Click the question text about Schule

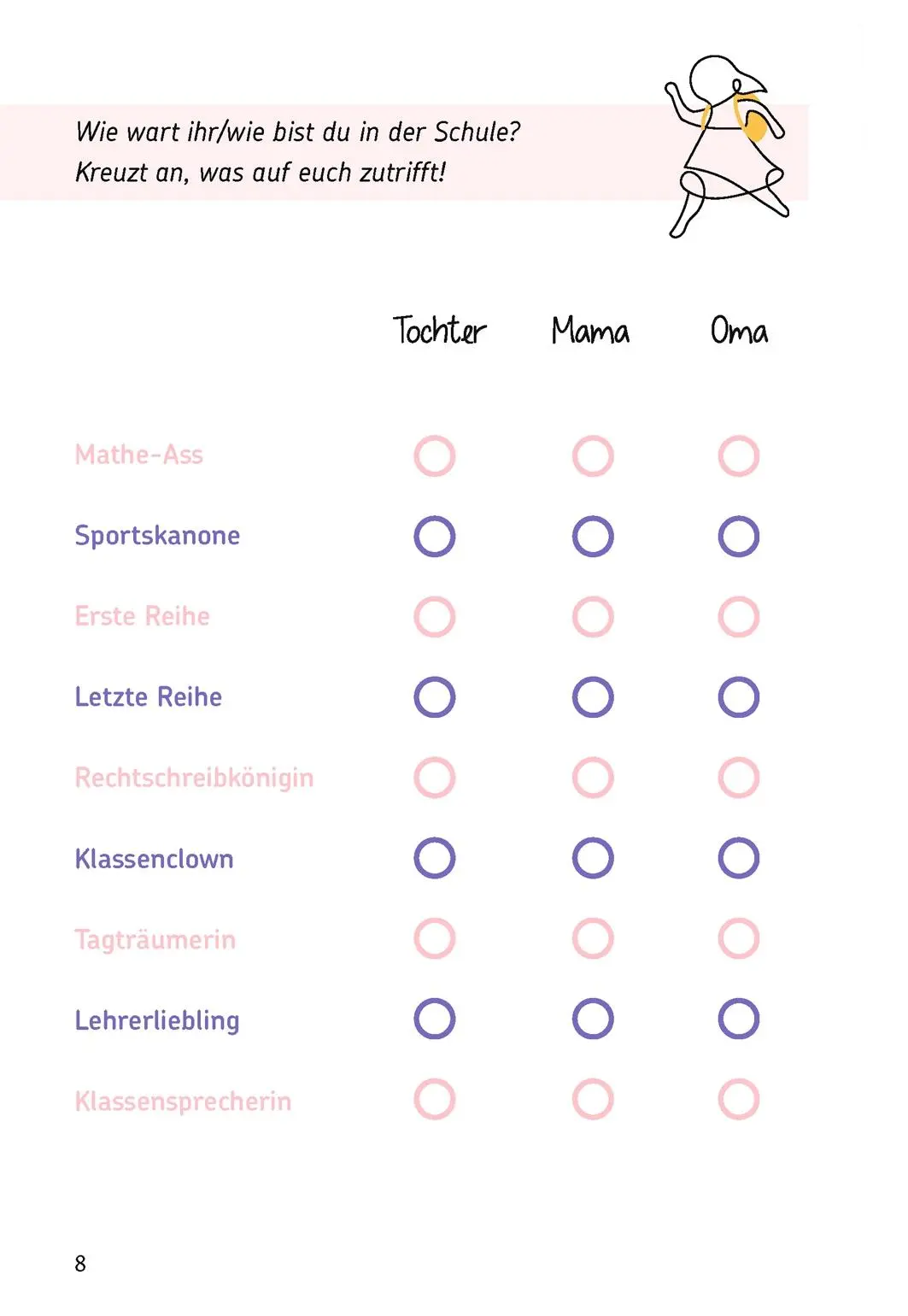297,152
